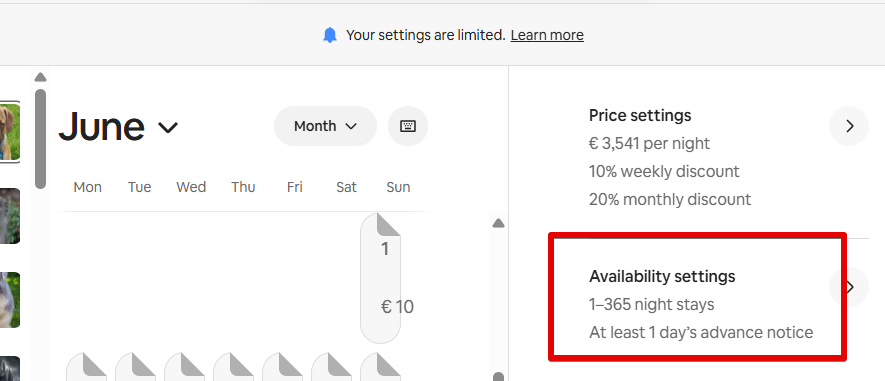The image size is (885, 381).
Task: Click the listings sidebar scrollbar thumb
Action: click(x=40, y=138)
